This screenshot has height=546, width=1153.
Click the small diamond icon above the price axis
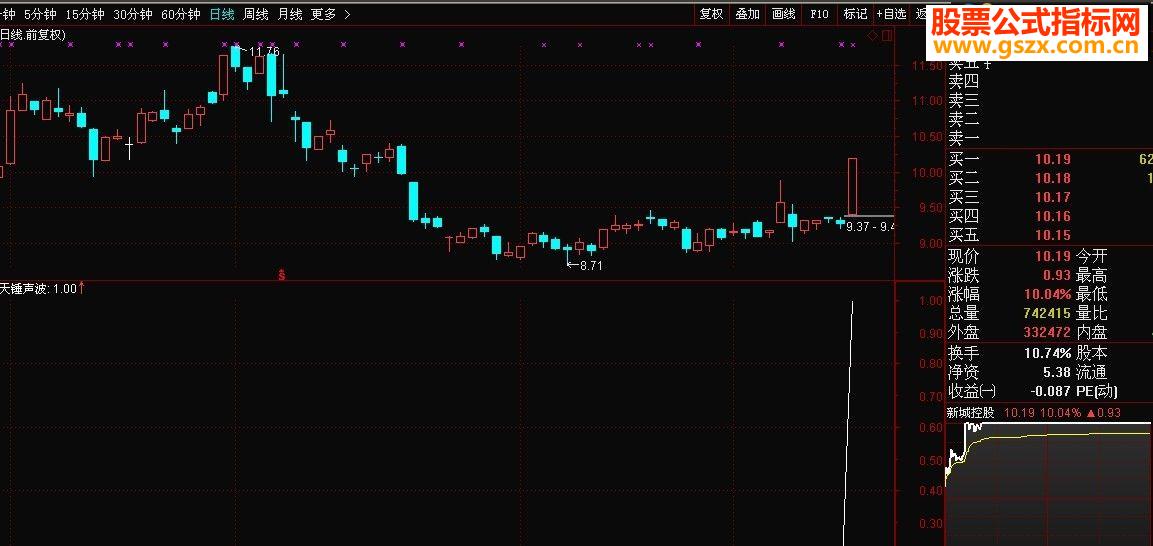coord(873,35)
